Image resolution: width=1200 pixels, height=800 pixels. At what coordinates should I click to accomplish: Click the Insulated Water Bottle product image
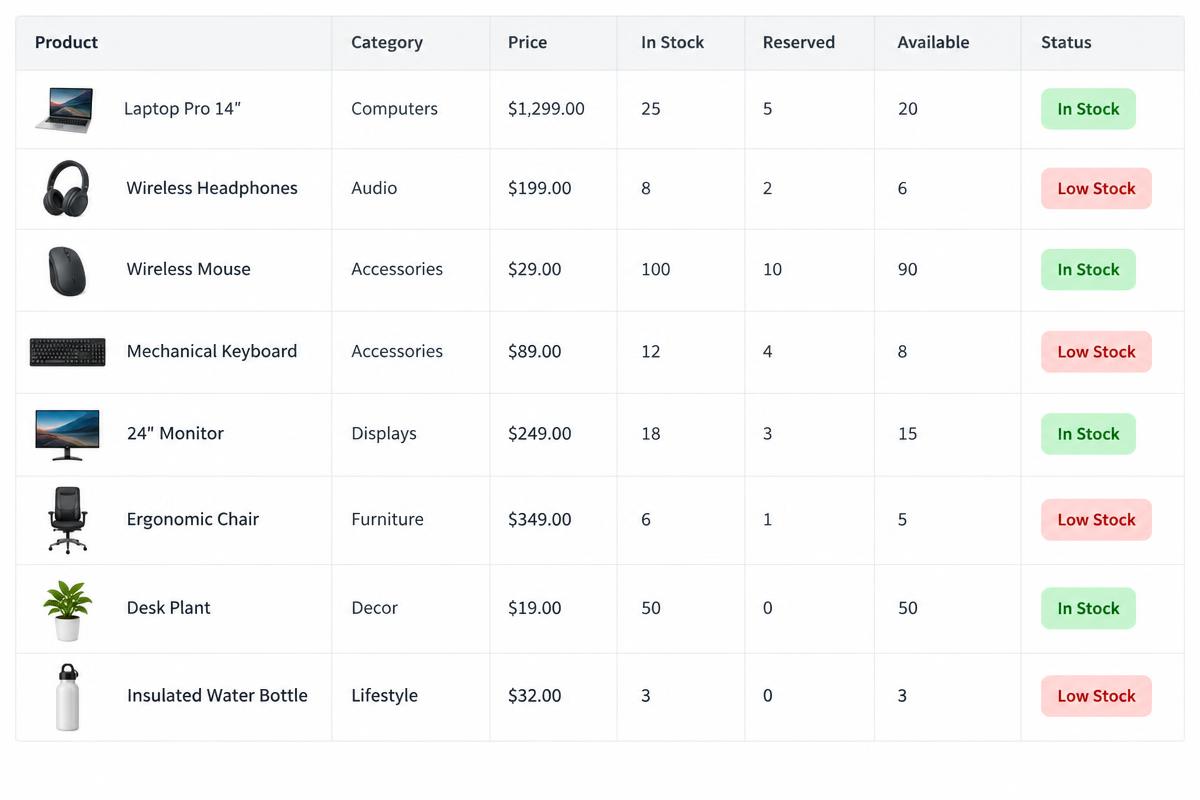[x=67, y=696]
